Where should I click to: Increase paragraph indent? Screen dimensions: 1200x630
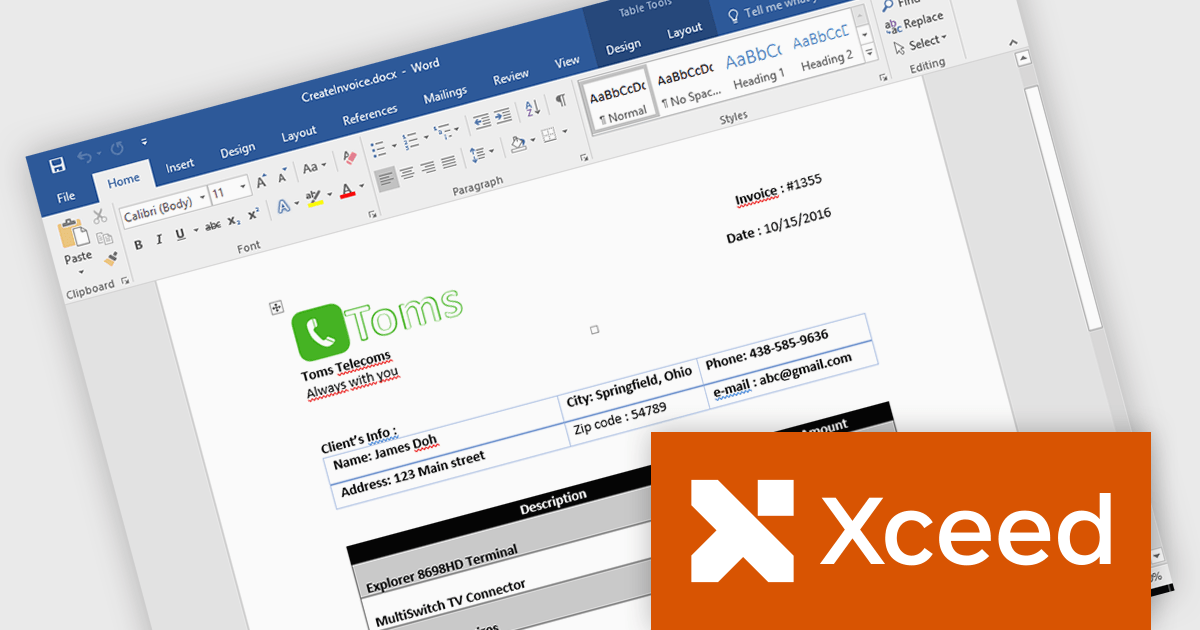click(502, 115)
